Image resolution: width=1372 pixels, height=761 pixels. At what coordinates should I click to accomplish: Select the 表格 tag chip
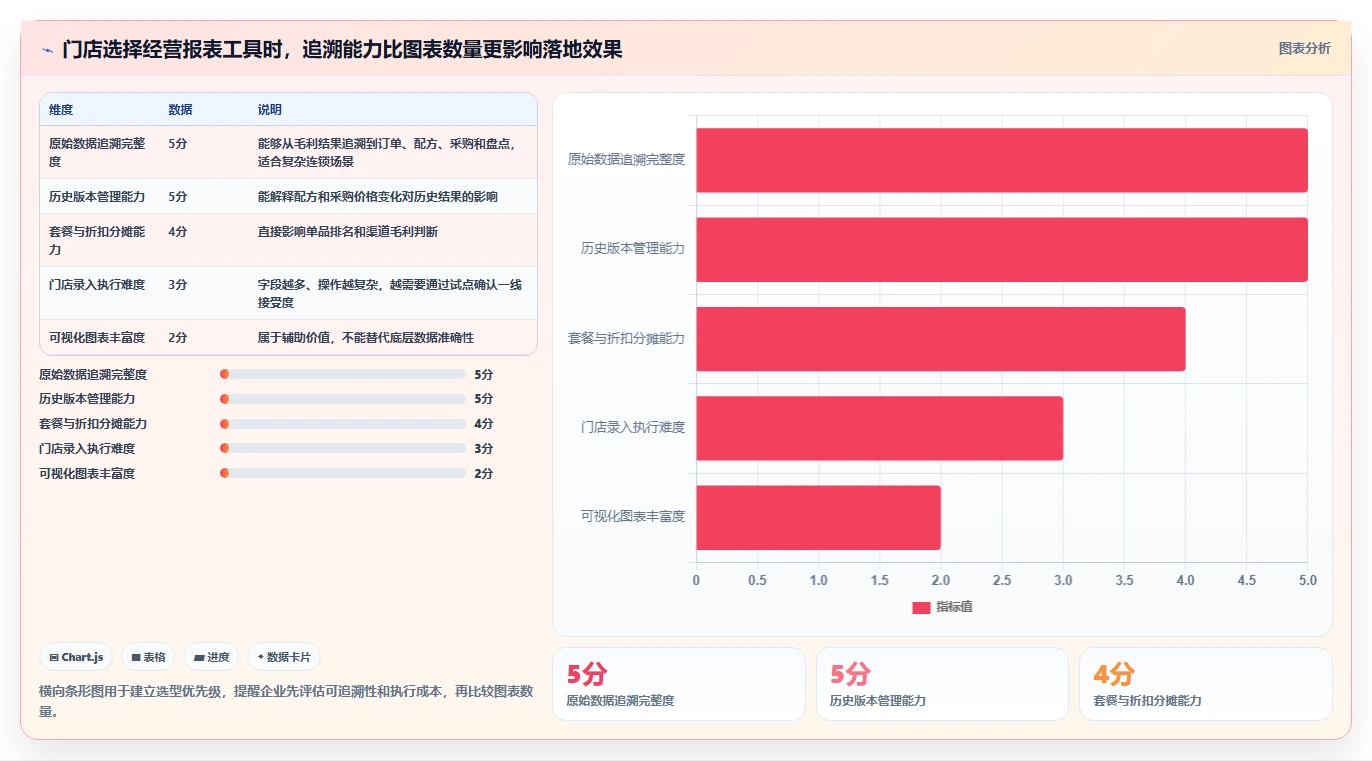click(x=148, y=657)
